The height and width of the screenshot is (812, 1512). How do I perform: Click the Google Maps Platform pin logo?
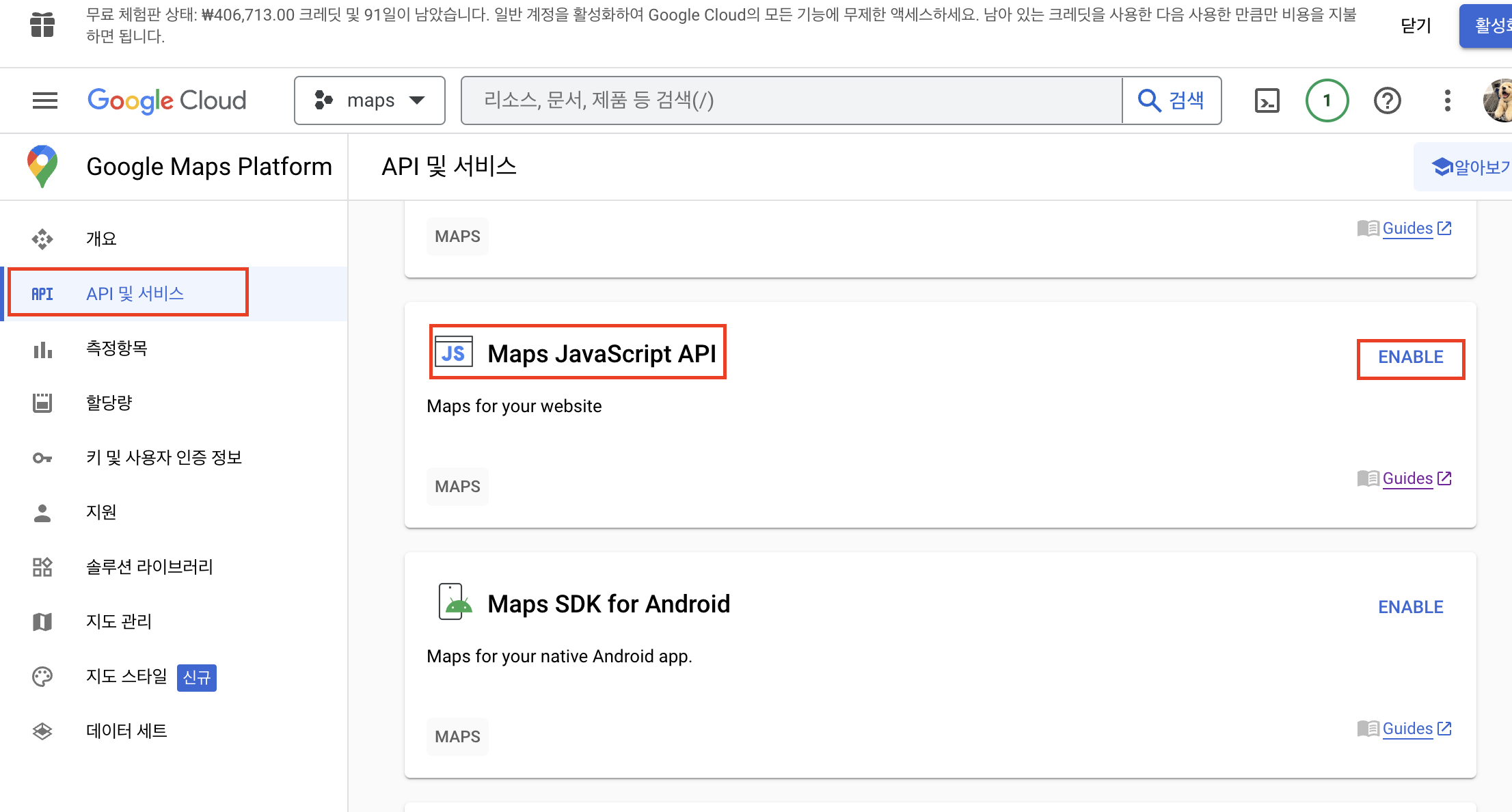42,166
